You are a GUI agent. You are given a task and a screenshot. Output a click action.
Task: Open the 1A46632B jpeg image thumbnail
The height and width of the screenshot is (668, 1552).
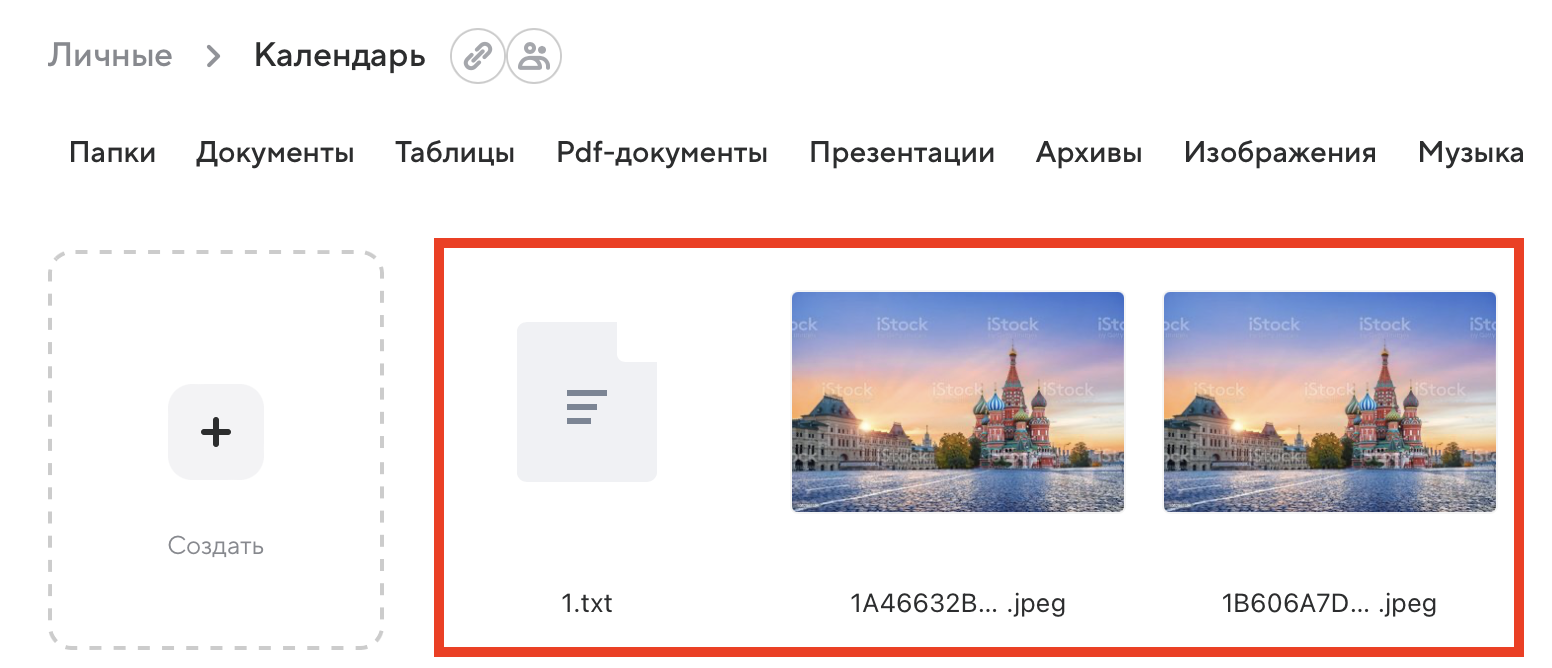(x=958, y=402)
